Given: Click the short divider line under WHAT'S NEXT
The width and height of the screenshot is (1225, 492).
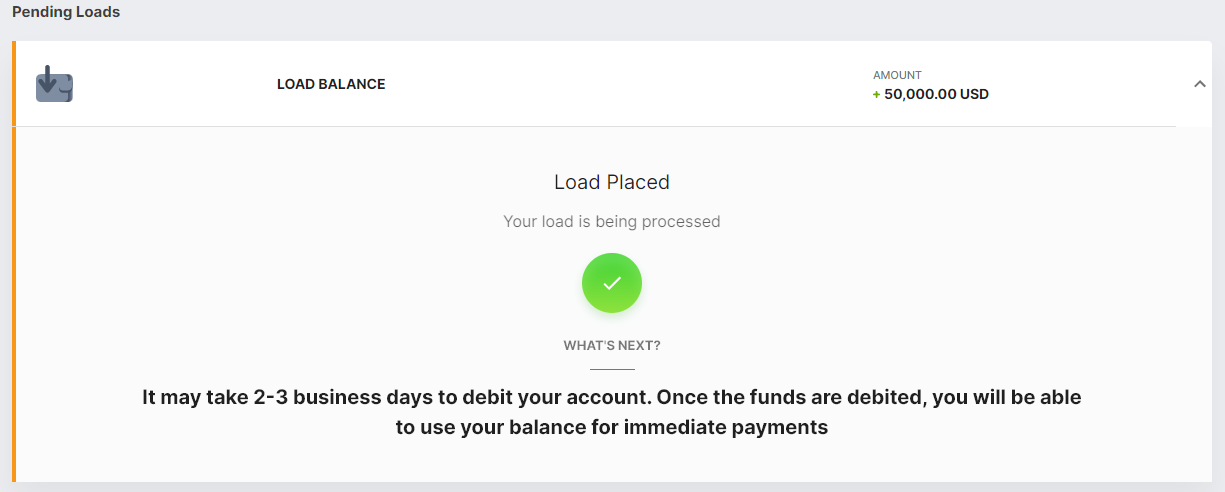Looking at the screenshot, I should (x=612, y=370).
